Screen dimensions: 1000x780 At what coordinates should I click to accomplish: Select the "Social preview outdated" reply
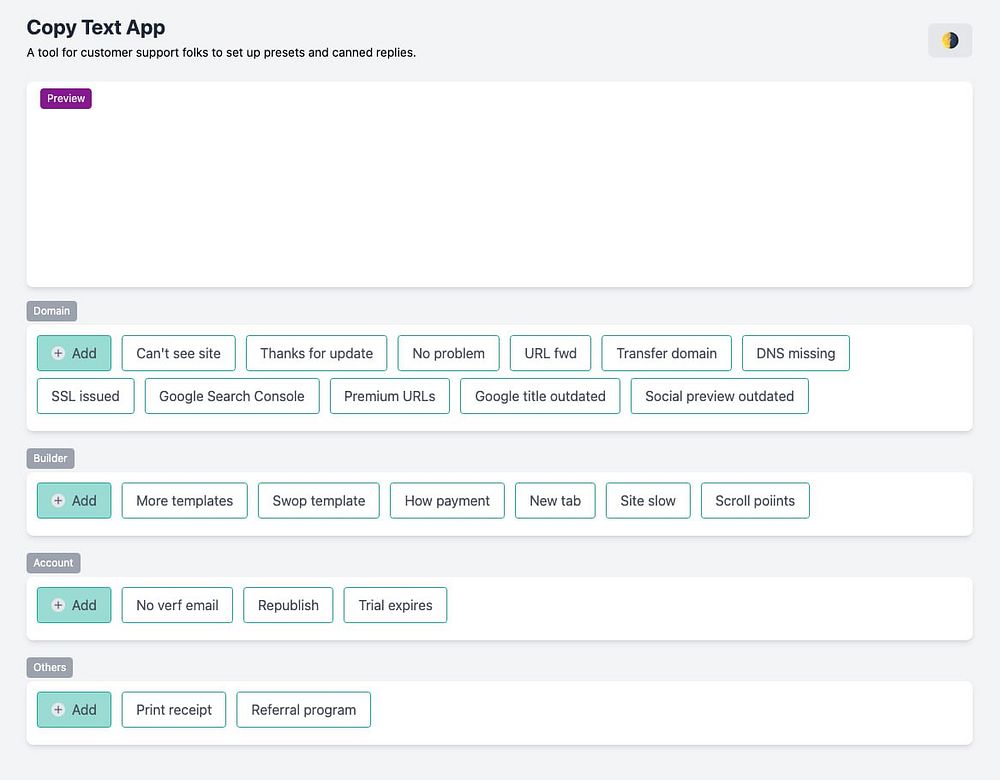pos(719,396)
